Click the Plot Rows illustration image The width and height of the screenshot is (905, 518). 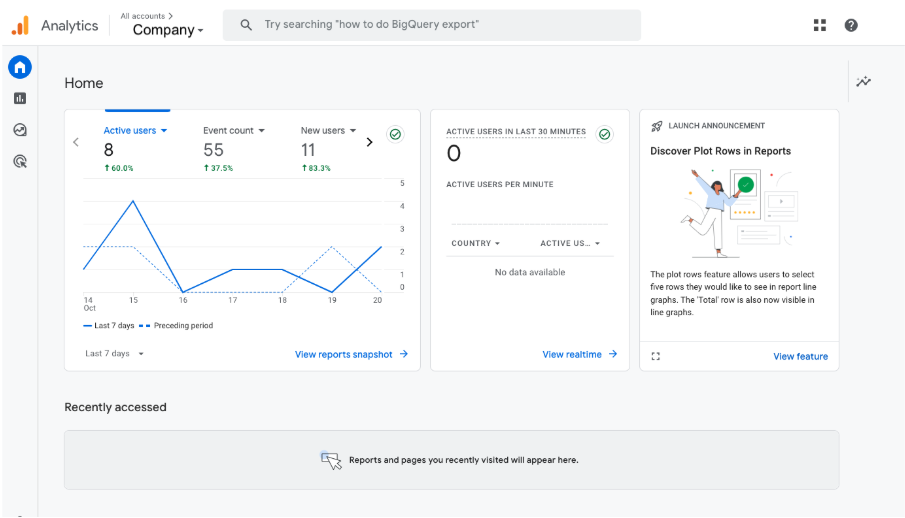(x=739, y=214)
